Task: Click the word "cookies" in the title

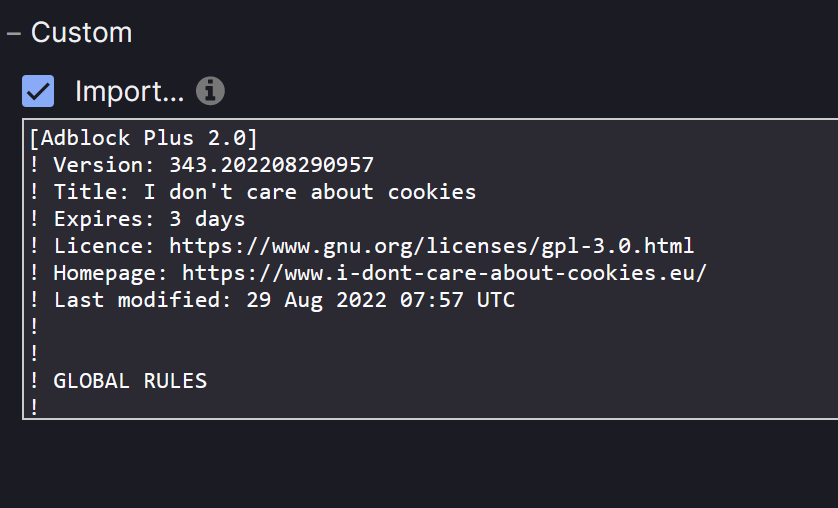Action: (432, 192)
